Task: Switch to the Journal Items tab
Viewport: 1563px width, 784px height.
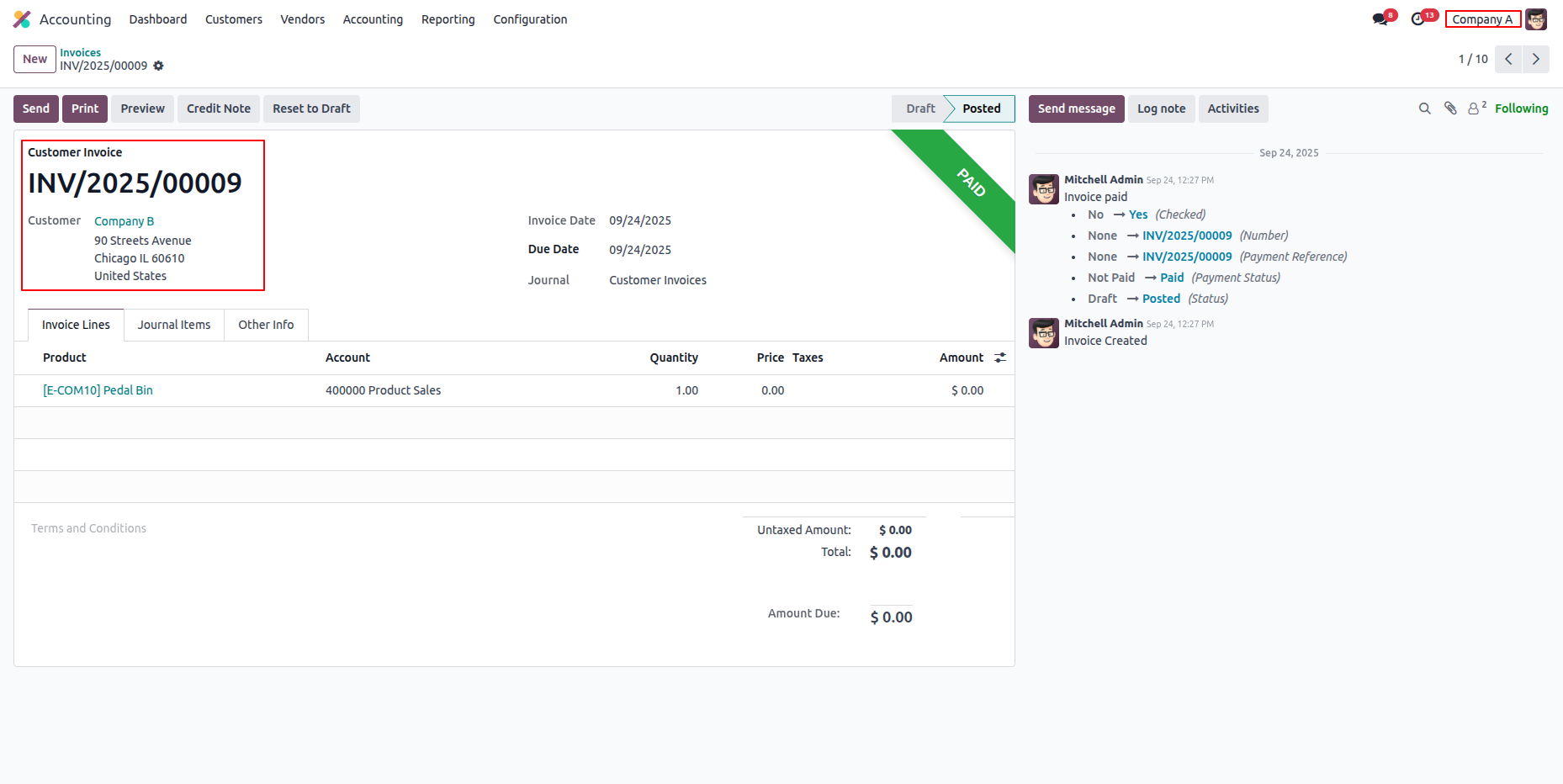Action: click(173, 325)
